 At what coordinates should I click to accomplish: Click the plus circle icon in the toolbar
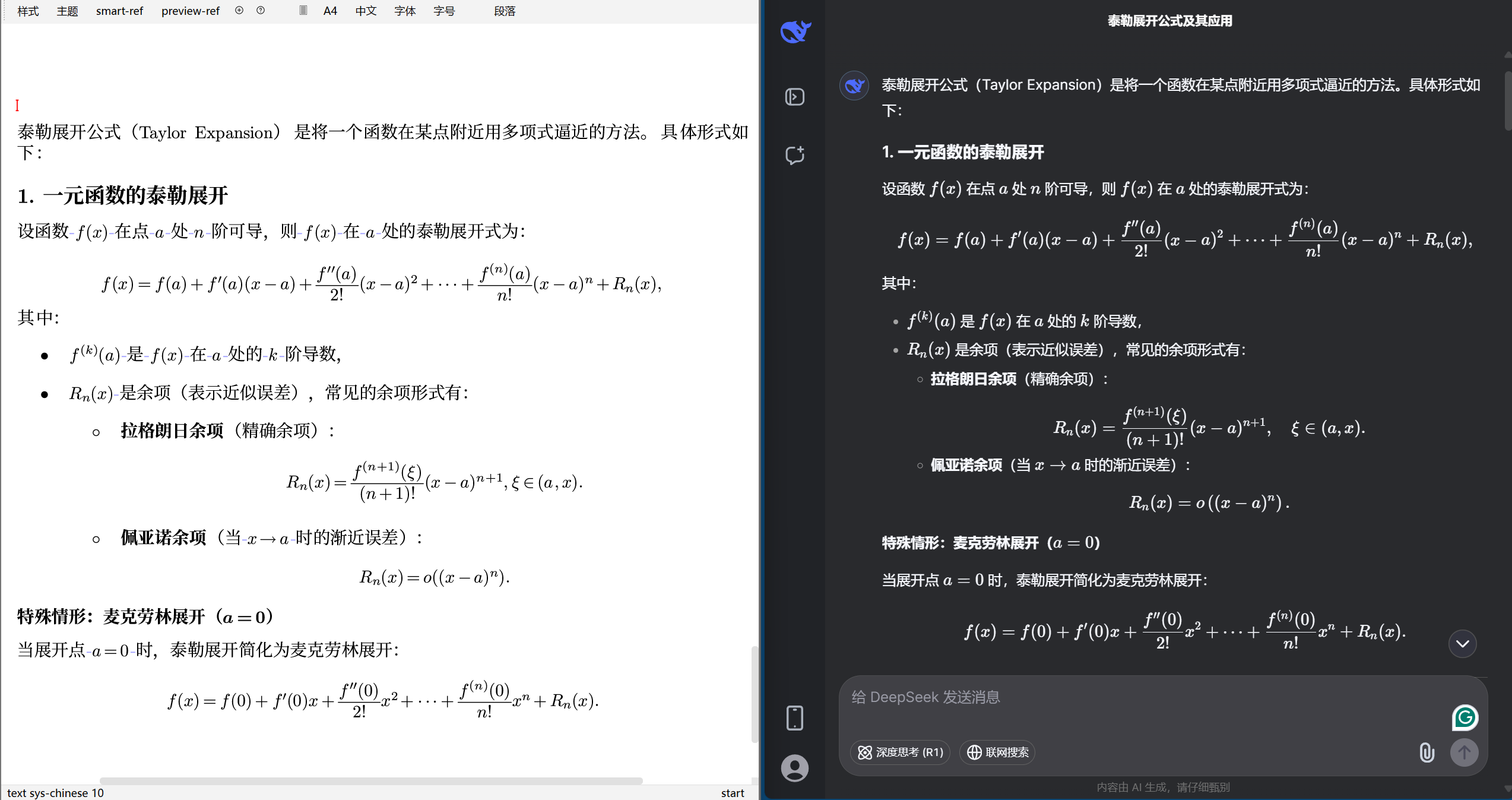239,11
